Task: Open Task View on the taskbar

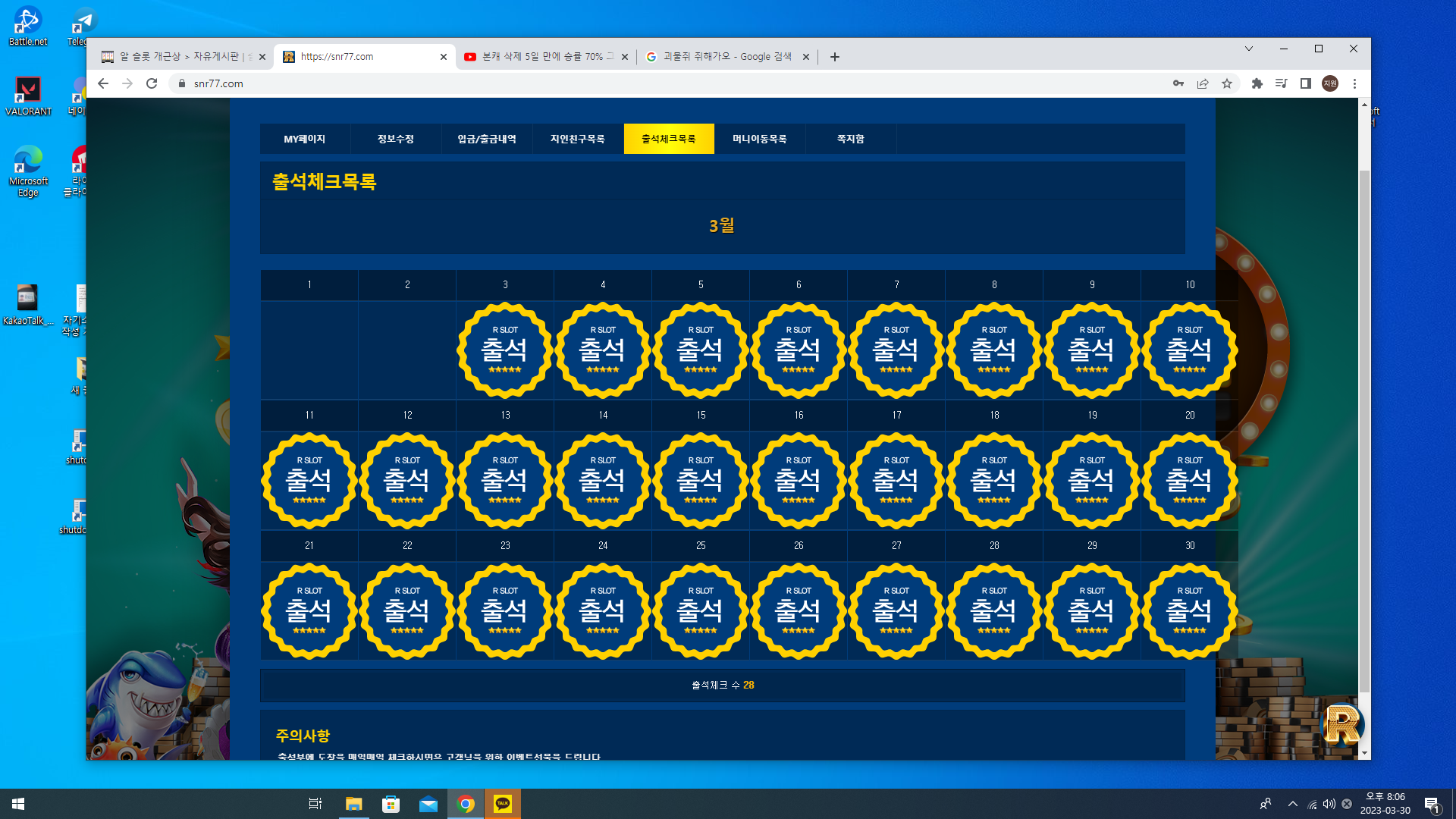Action: (315, 804)
